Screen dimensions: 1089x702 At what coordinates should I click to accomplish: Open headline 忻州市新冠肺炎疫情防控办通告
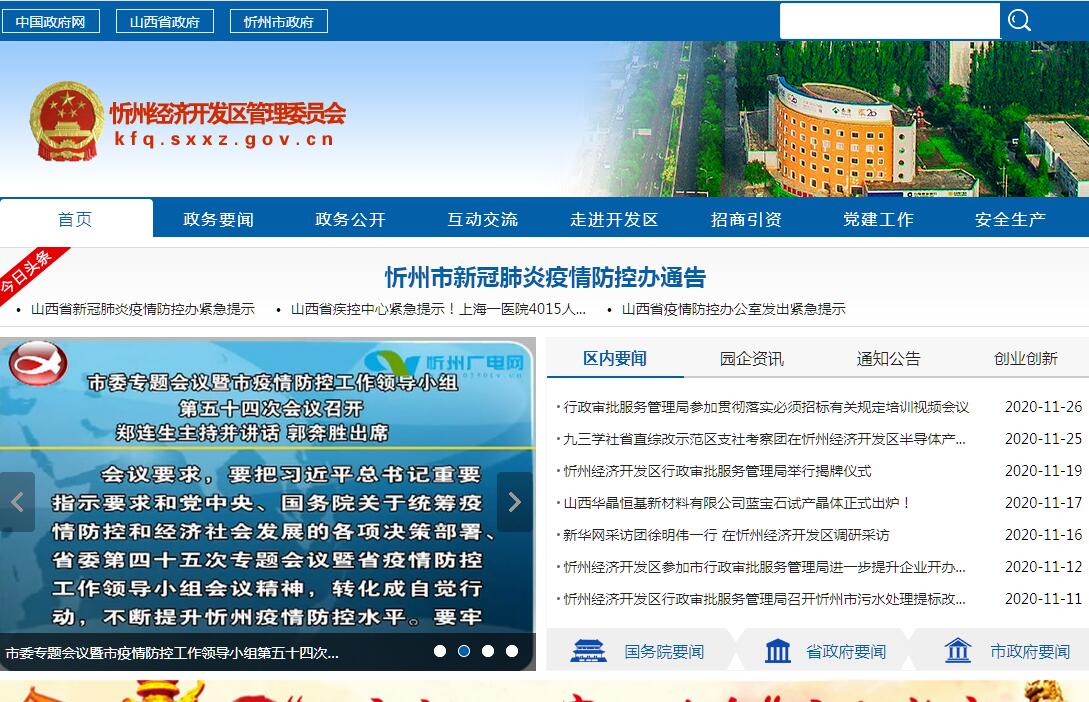[x=545, y=277]
